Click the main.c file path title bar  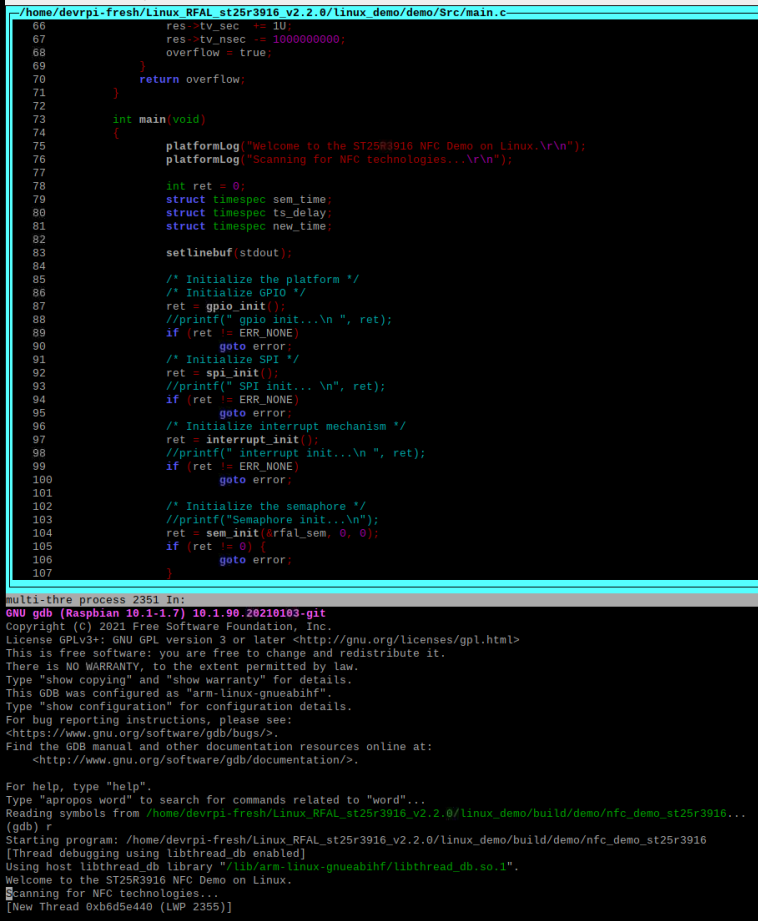(x=262, y=12)
